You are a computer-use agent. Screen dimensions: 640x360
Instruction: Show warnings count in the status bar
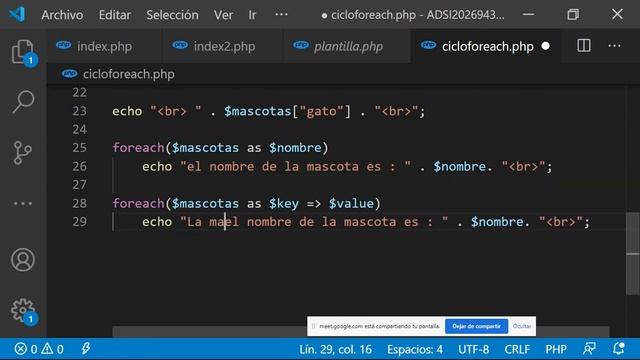[x=52, y=349]
